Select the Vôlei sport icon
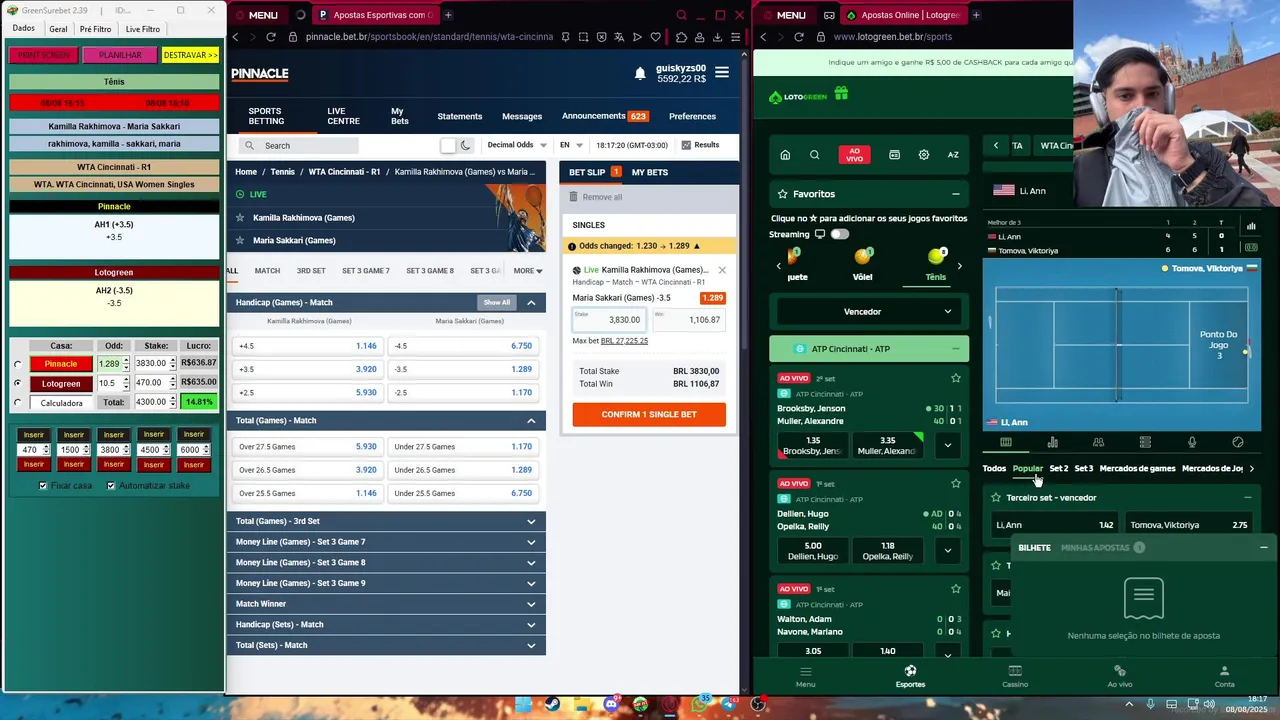The width and height of the screenshot is (1280, 720). [x=863, y=257]
